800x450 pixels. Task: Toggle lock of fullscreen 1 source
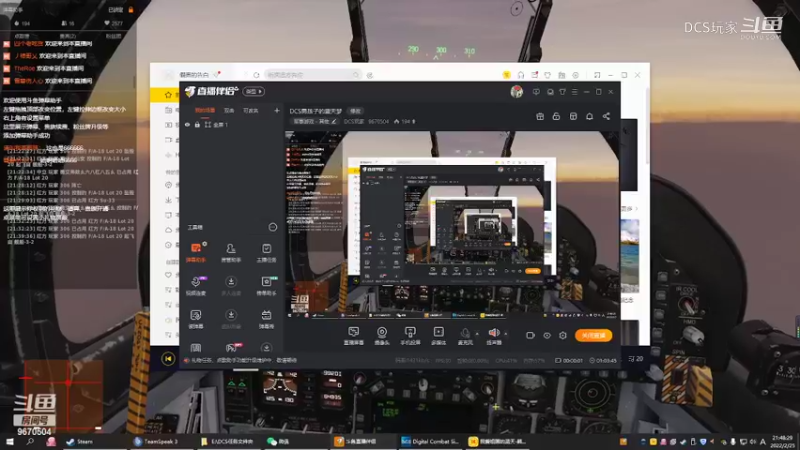197,124
